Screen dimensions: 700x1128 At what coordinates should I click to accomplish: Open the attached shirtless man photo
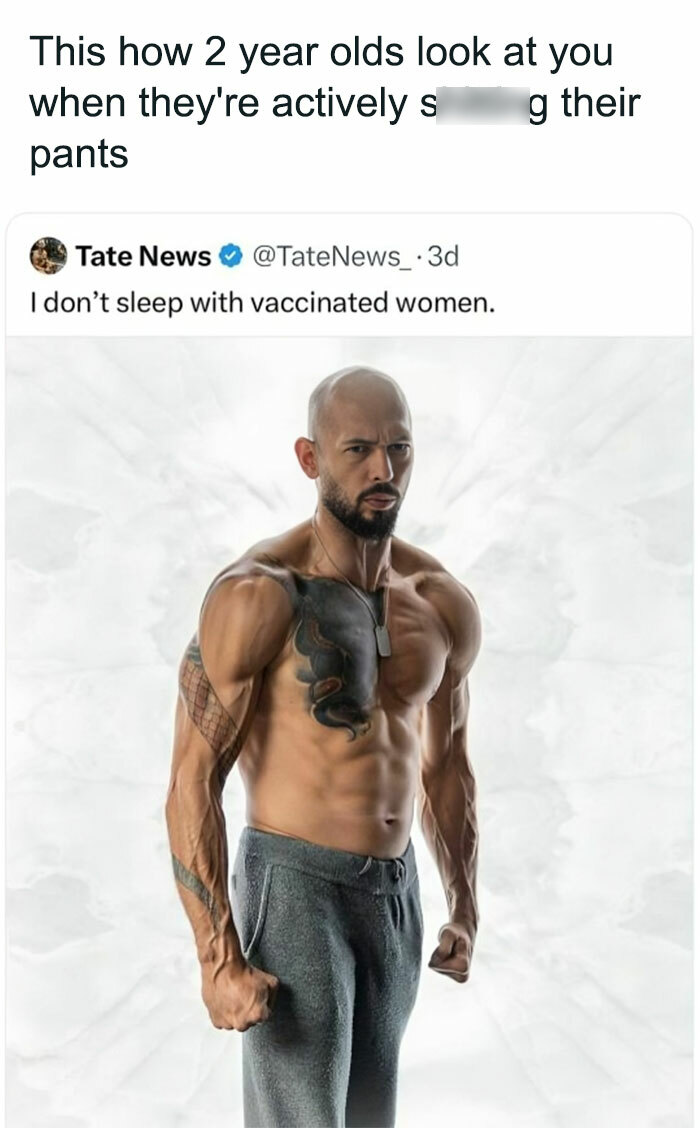click(x=349, y=732)
